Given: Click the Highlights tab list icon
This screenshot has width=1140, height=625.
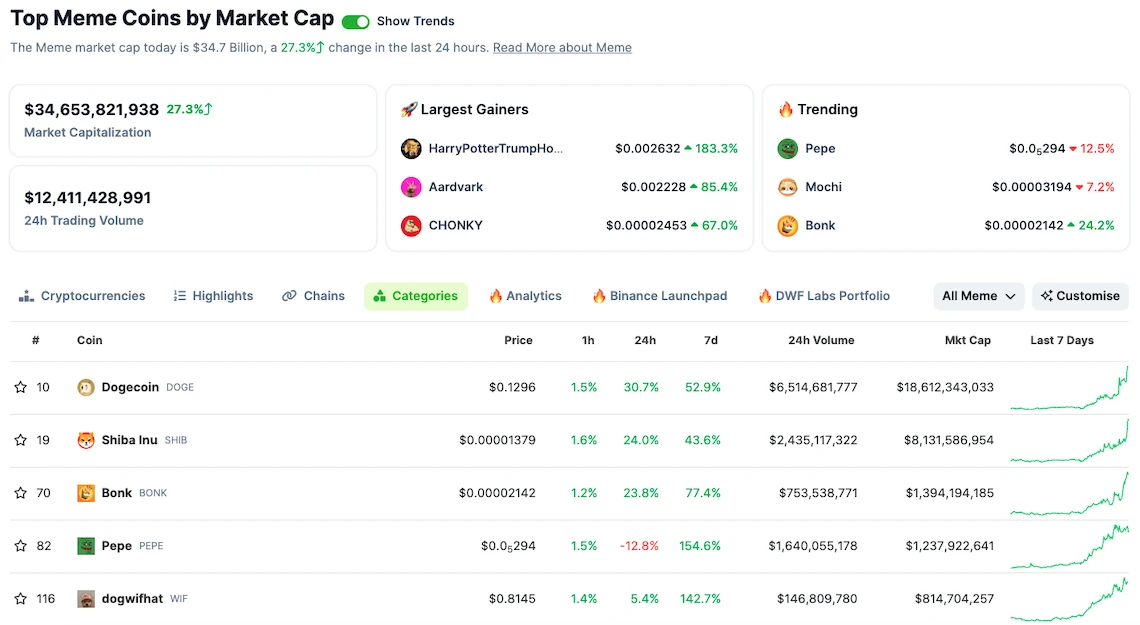Looking at the screenshot, I should point(180,297).
